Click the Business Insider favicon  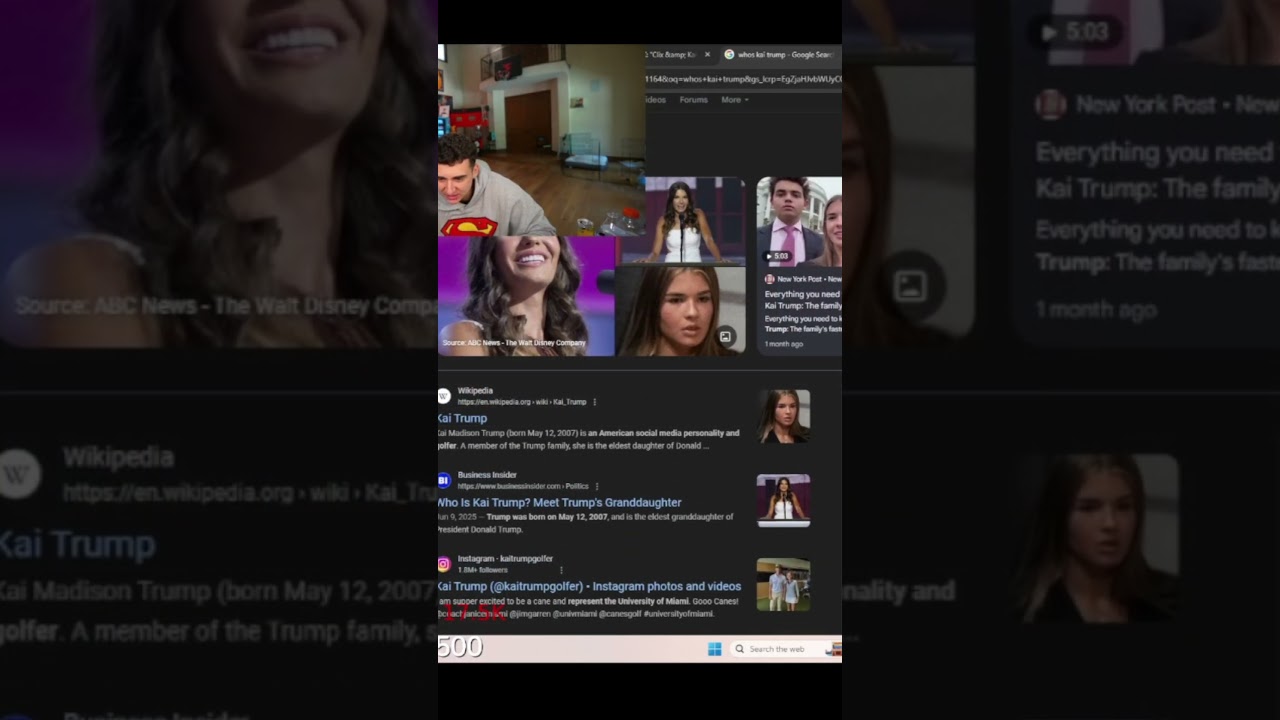444,480
